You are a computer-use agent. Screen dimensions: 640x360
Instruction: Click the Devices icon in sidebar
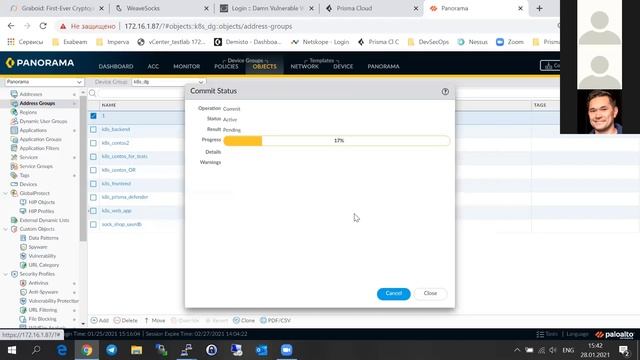[14, 184]
